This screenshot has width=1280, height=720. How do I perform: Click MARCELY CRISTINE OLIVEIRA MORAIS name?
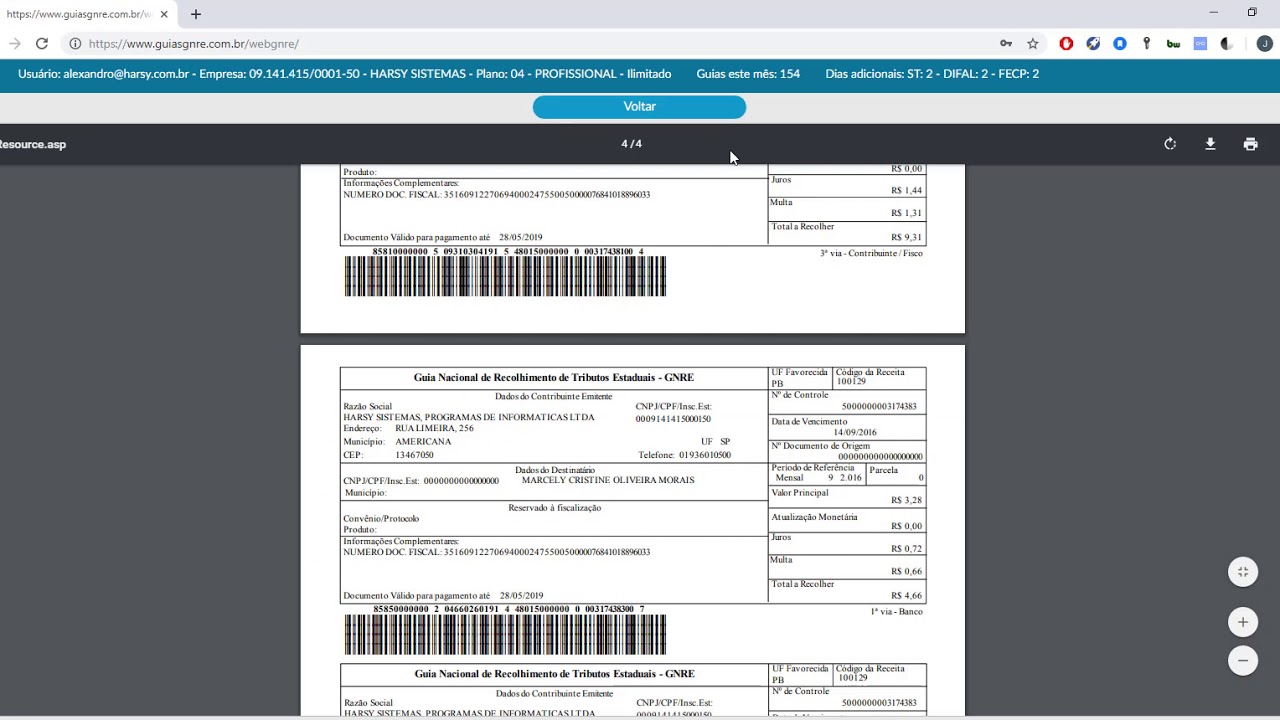click(608, 480)
